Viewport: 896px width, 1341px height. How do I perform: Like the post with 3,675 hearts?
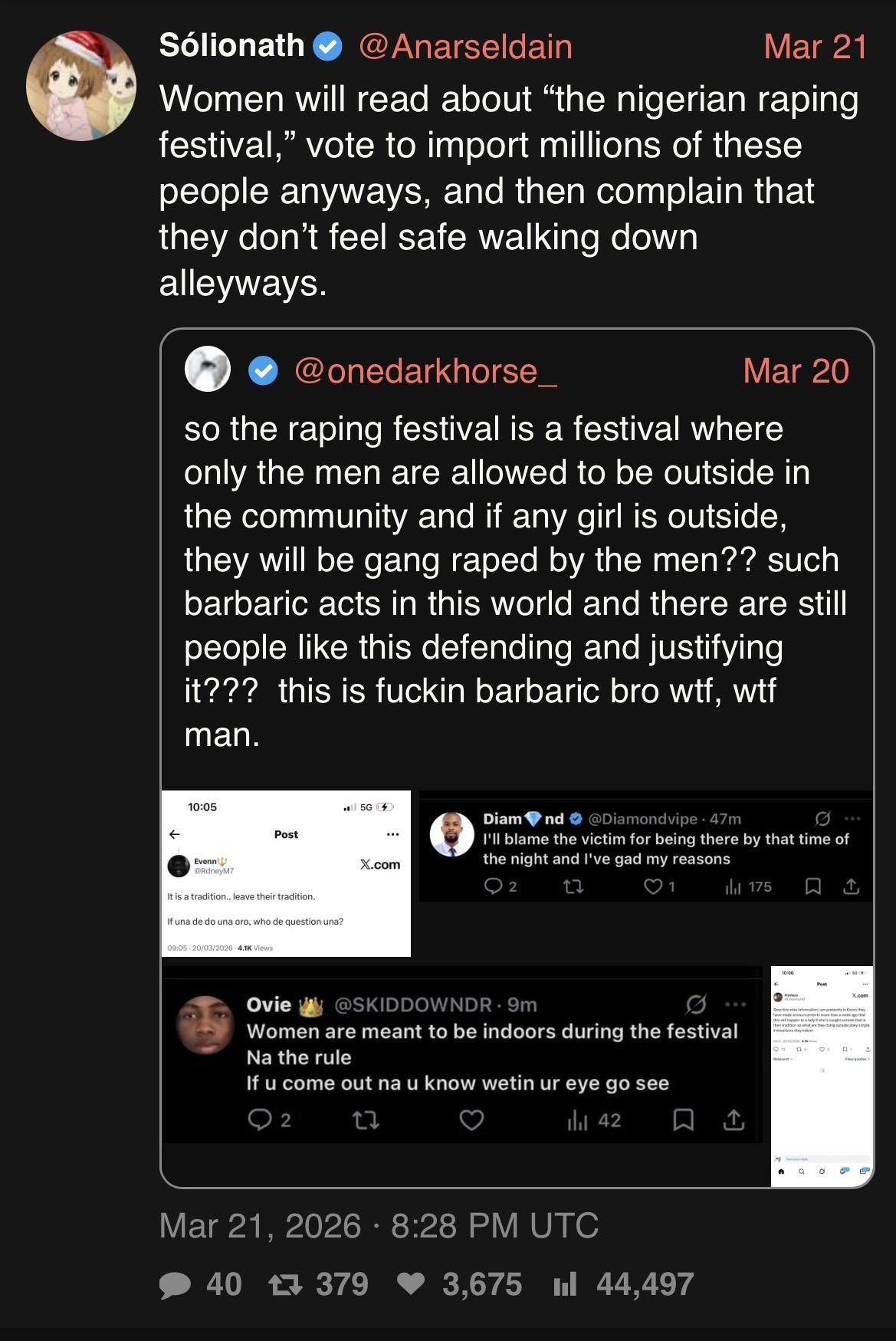pos(412,1284)
